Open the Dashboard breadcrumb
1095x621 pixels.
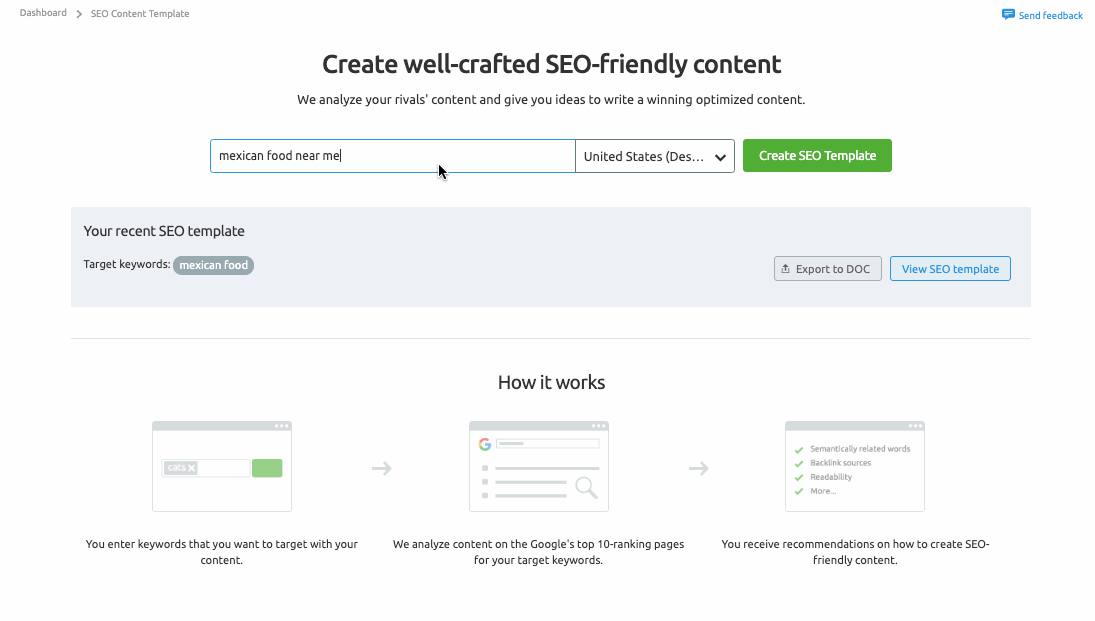click(42, 13)
